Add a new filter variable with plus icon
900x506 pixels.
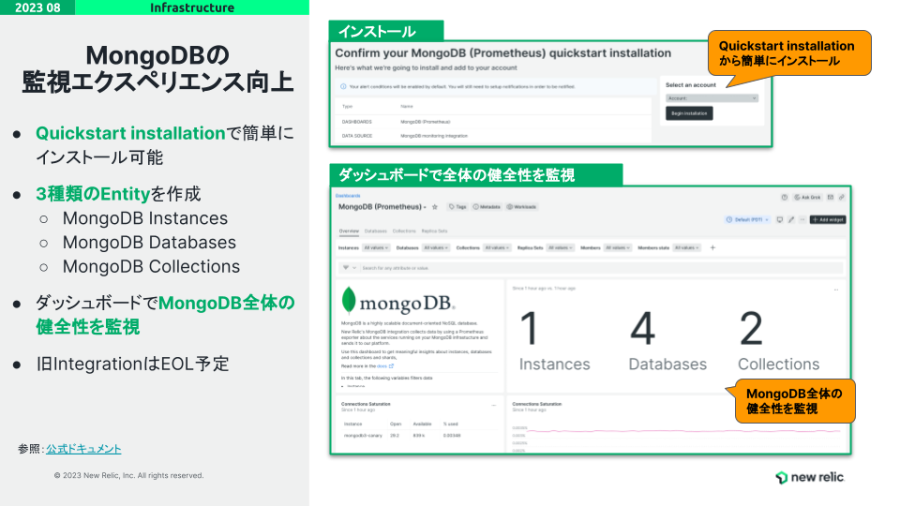[713, 248]
